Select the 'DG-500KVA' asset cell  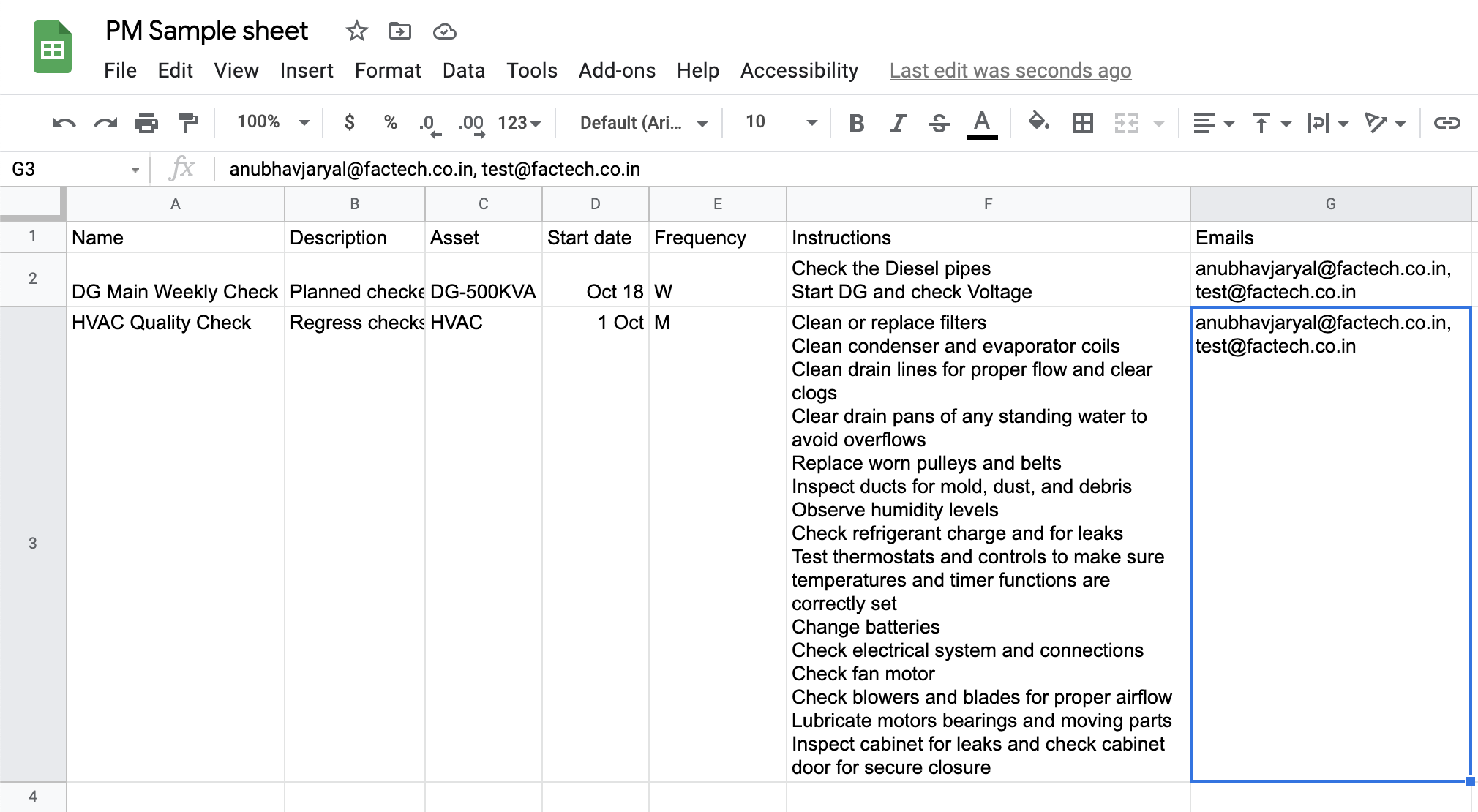point(484,279)
